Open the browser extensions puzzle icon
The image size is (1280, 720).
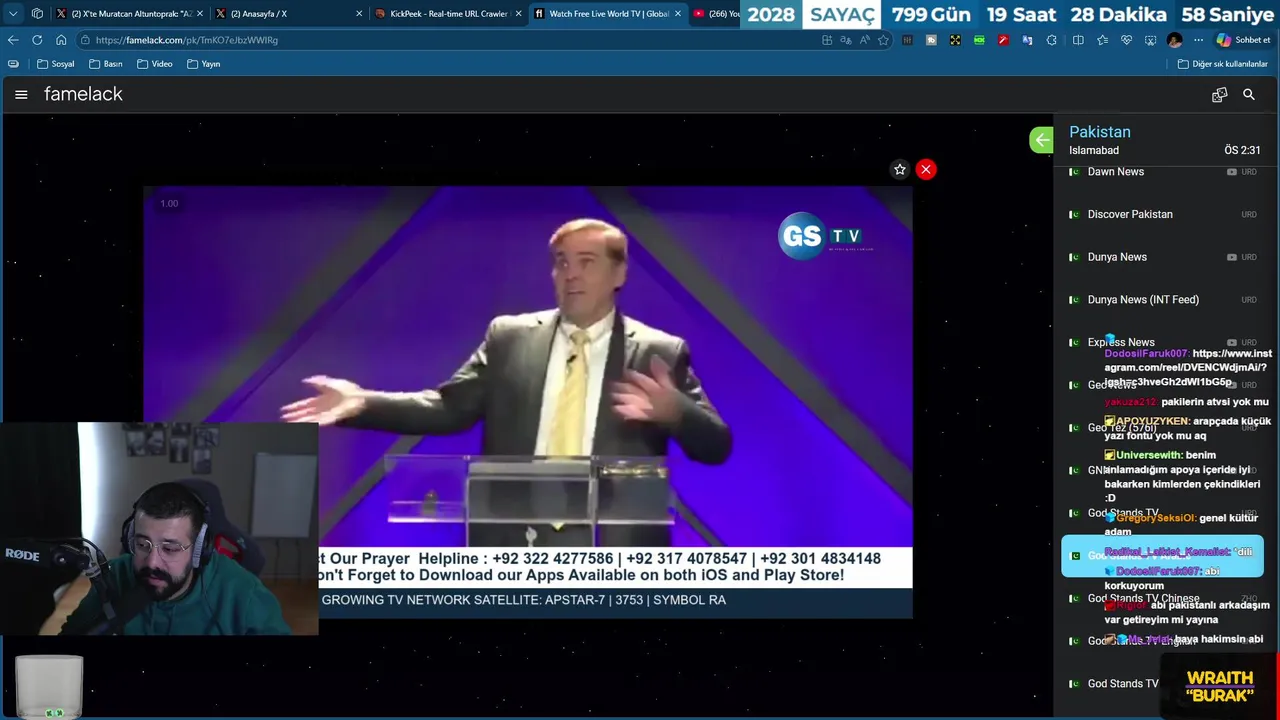pos(1051,40)
